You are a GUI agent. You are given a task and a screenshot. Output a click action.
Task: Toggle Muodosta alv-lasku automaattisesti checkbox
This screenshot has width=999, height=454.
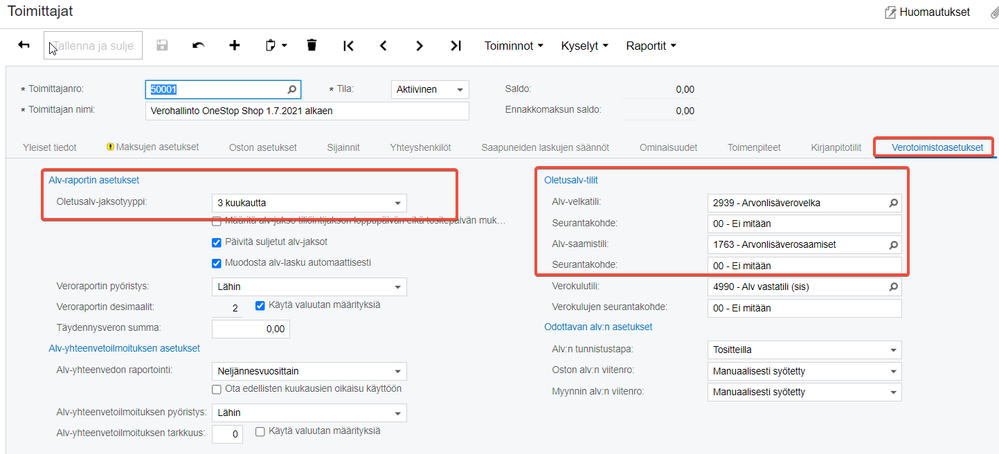(x=216, y=263)
